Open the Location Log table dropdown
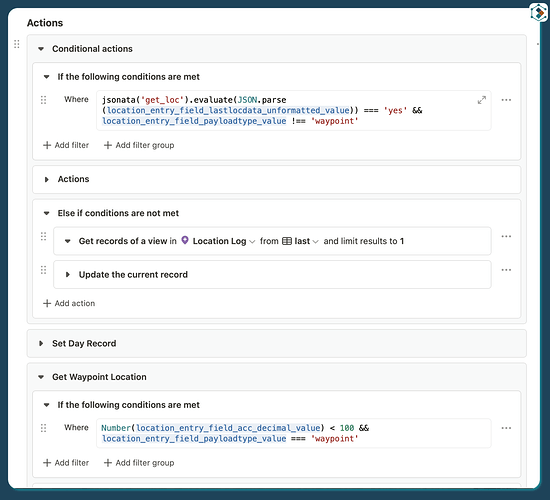This screenshot has width=550, height=500. (218, 241)
